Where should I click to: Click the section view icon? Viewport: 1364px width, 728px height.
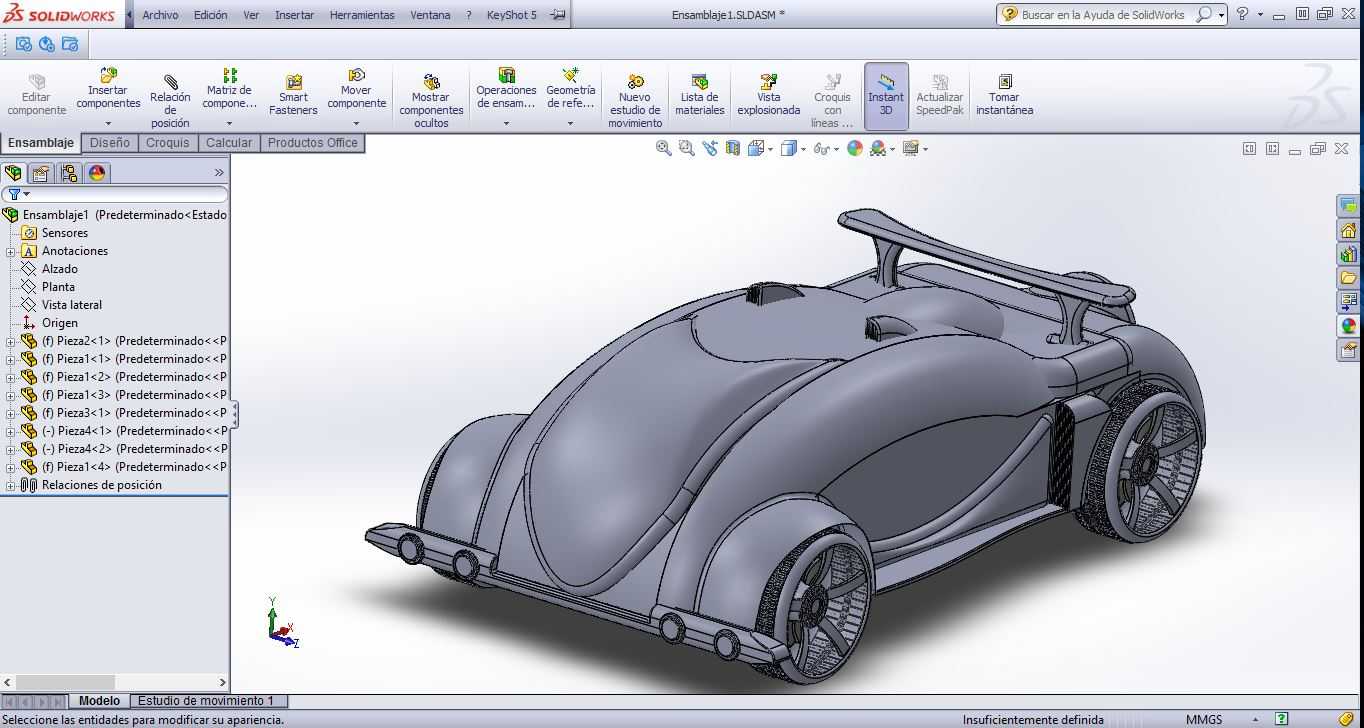click(x=732, y=148)
